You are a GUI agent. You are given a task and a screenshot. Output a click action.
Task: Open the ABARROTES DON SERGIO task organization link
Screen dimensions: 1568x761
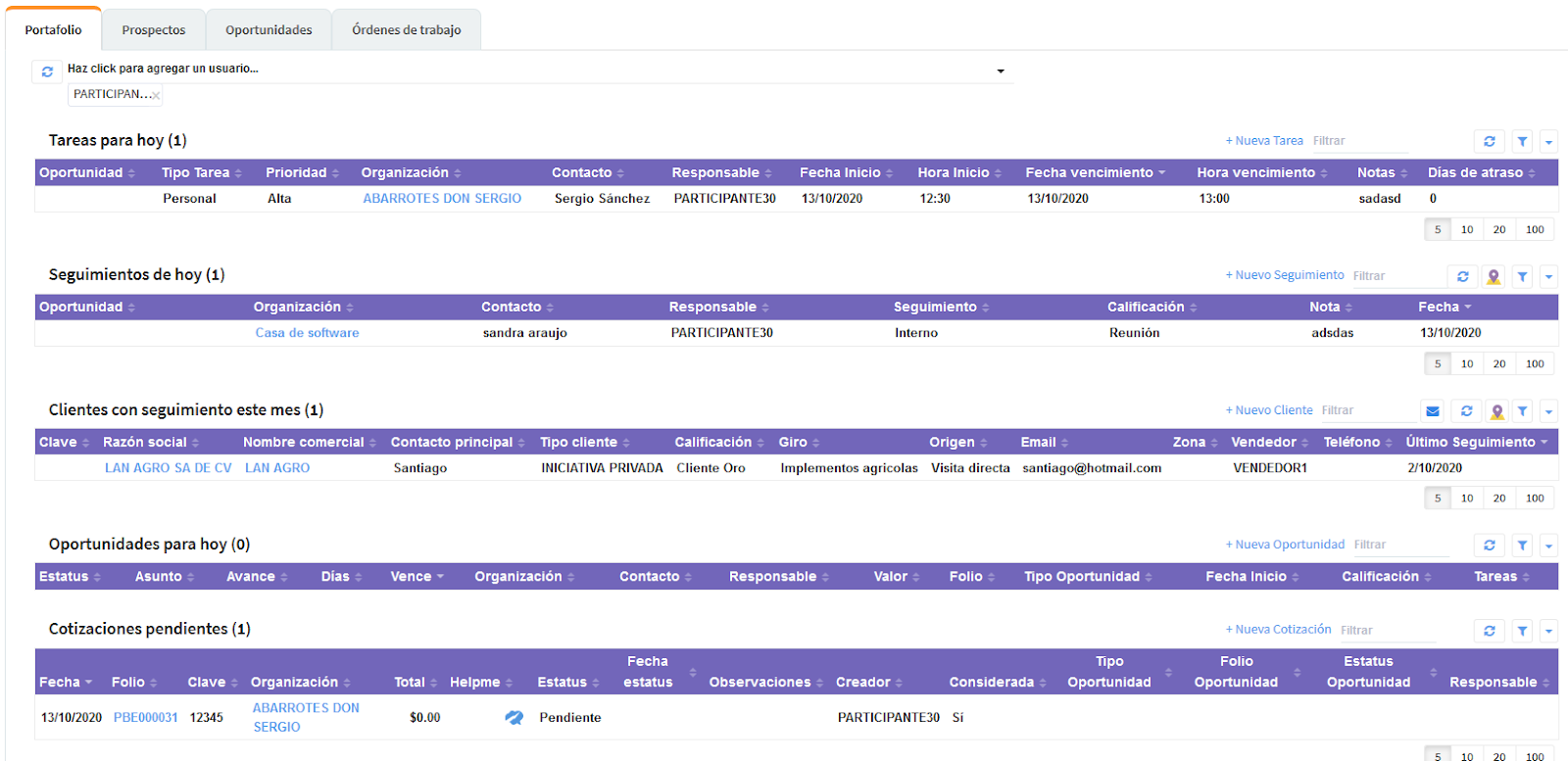click(x=442, y=199)
